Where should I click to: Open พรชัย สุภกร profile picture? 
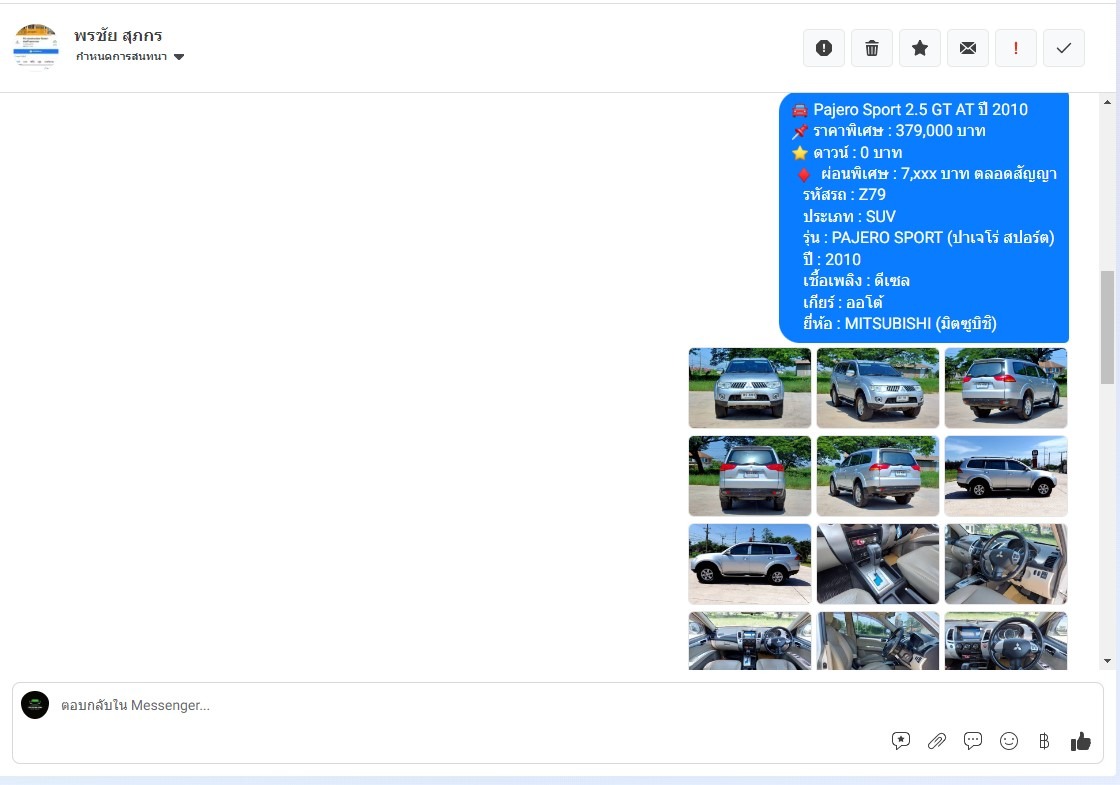(36, 47)
